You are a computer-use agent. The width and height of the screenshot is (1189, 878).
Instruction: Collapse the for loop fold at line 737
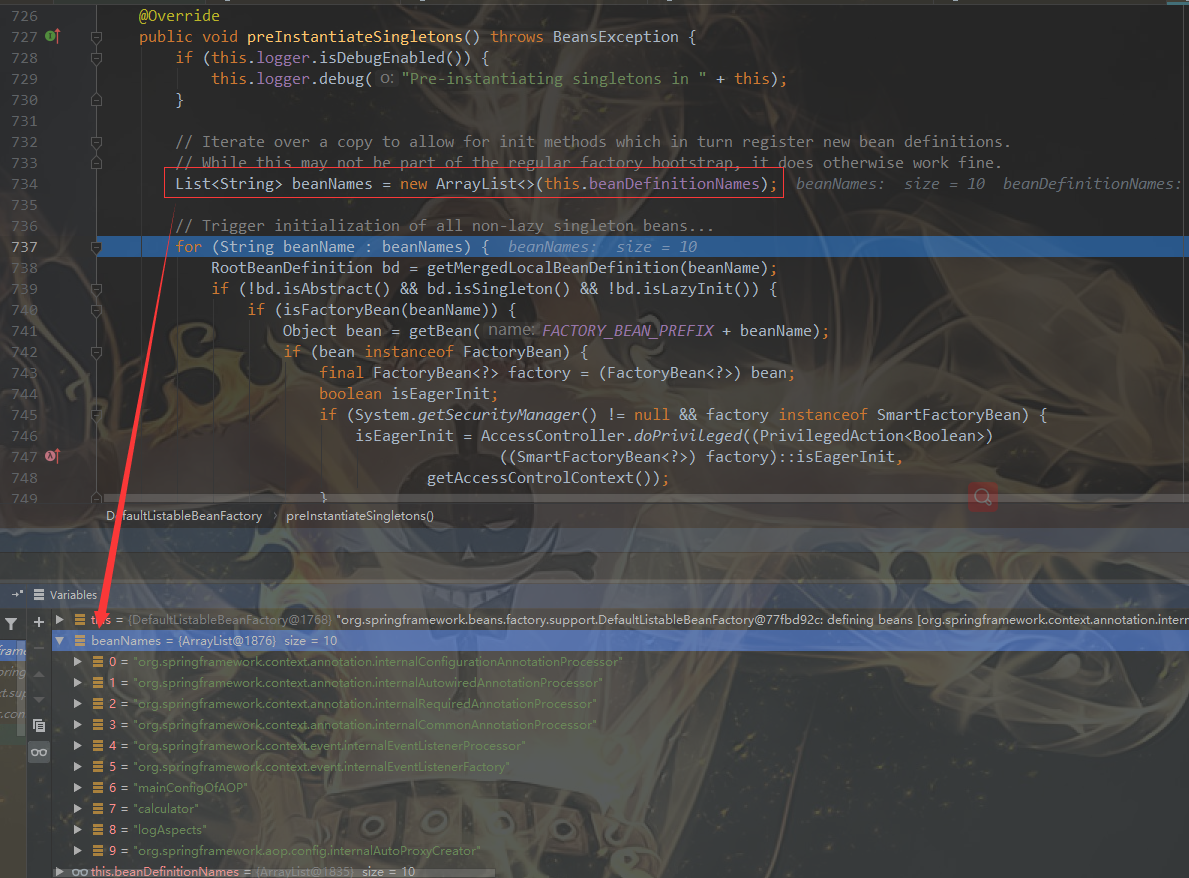tap(96, 246)
